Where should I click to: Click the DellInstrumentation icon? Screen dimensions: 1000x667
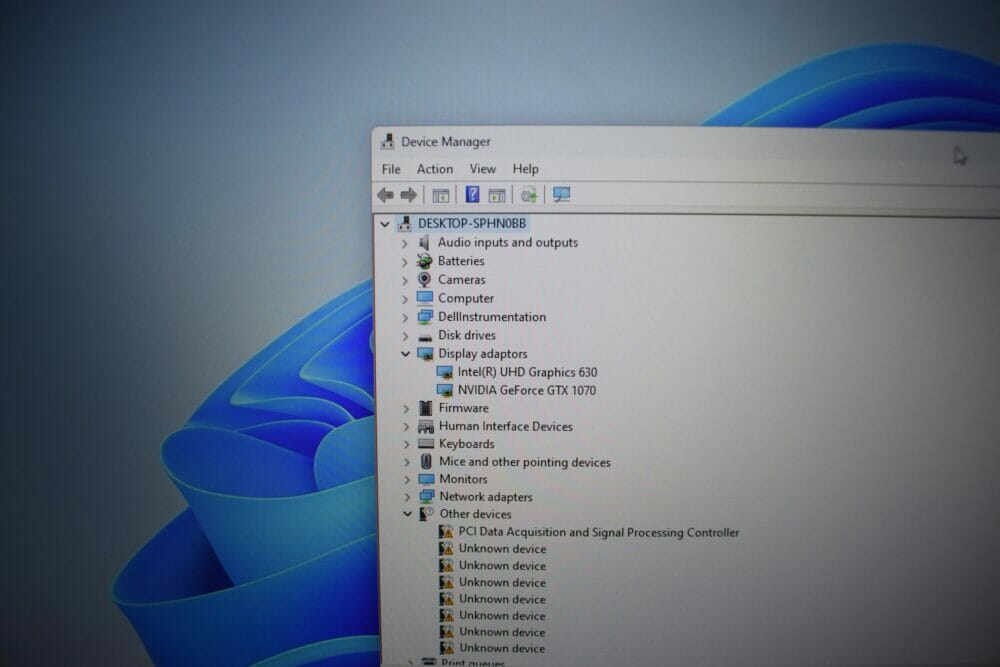coord(425,316)
